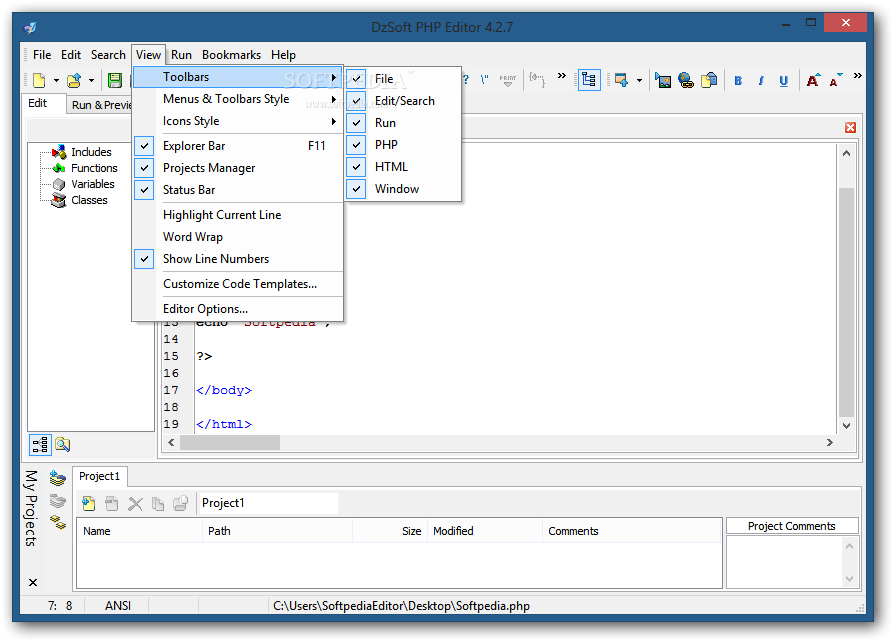Expand the Toolbars submenu
The width and height of the screenshot is (894, 642).
tap(238, 77)
